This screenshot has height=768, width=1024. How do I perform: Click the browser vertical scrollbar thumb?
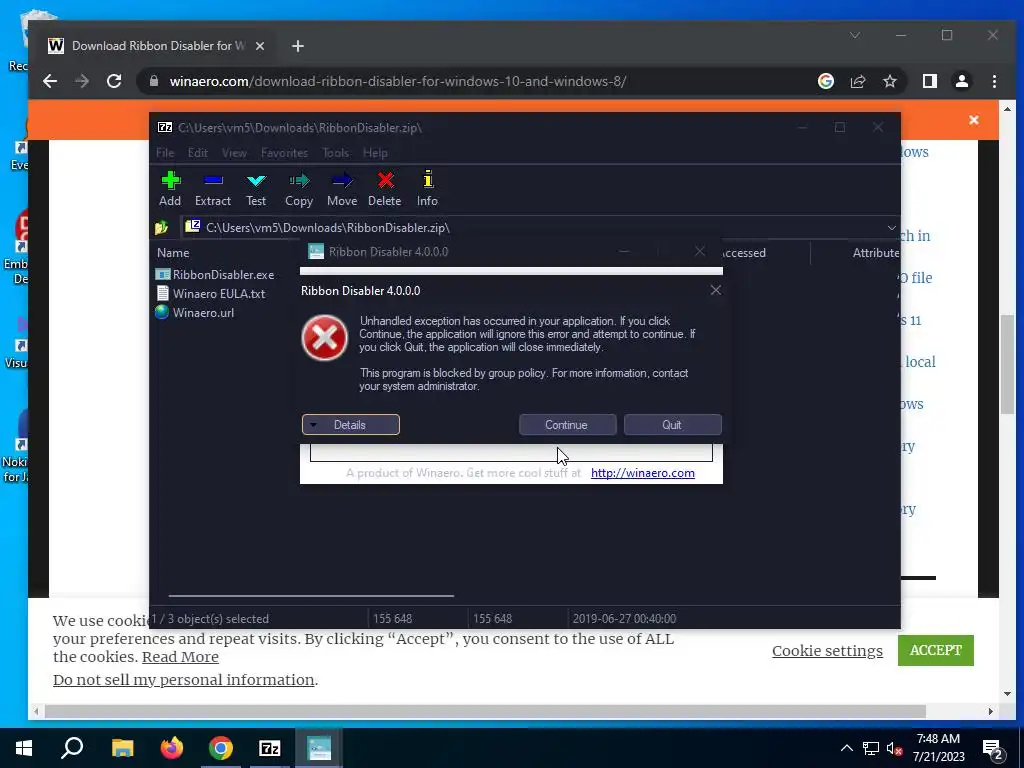point(1006,364)
